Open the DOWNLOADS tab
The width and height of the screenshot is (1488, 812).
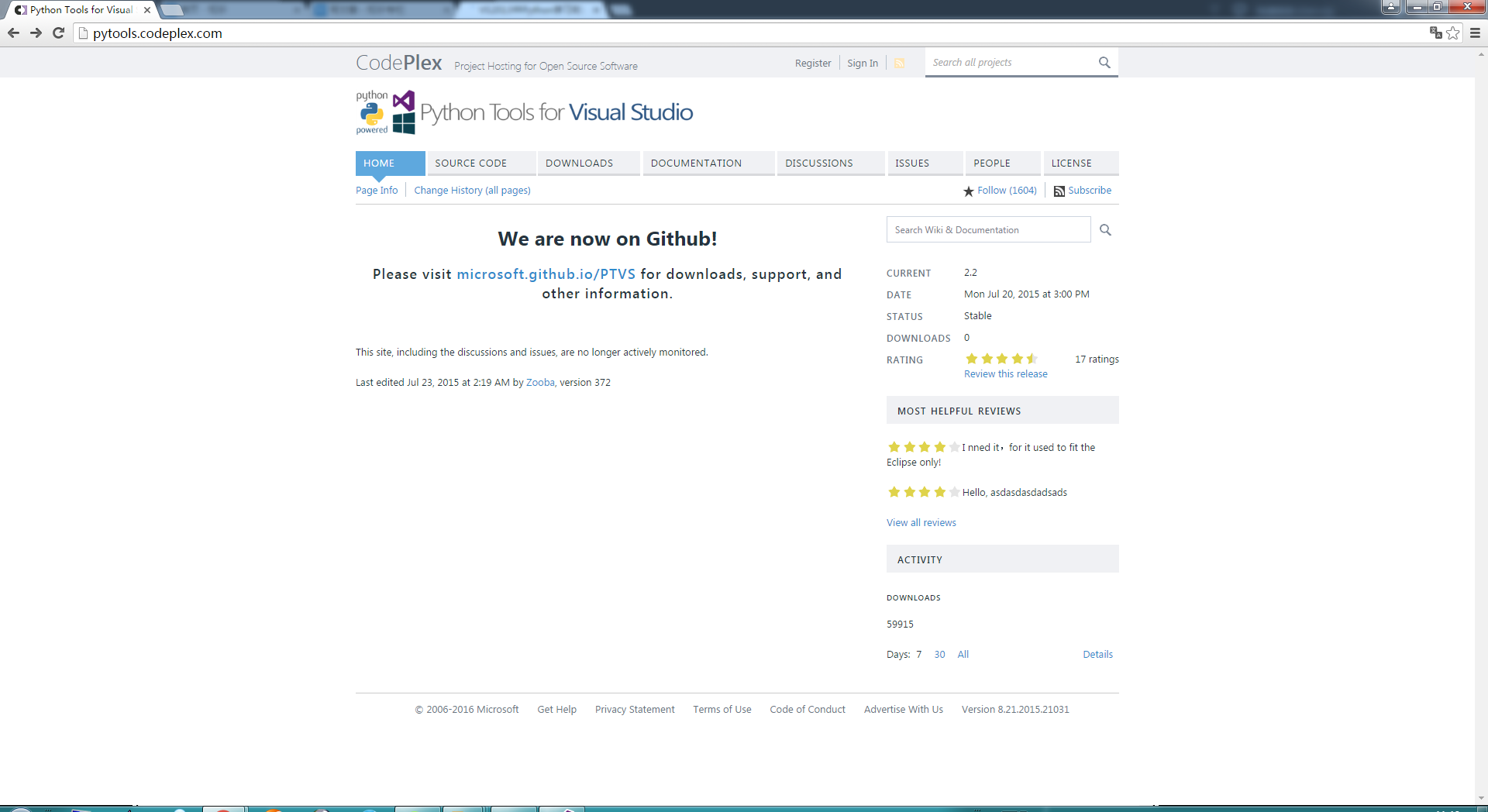tap(589, 163)
